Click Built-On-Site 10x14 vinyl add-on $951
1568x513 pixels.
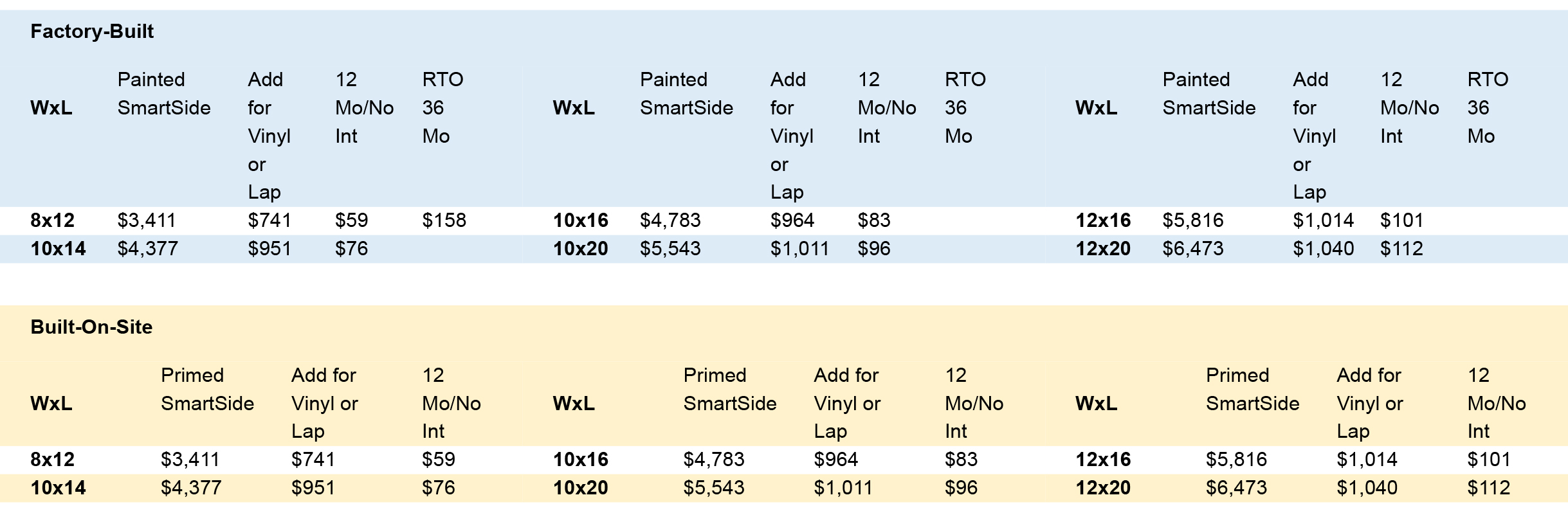[x=313, y=488]
